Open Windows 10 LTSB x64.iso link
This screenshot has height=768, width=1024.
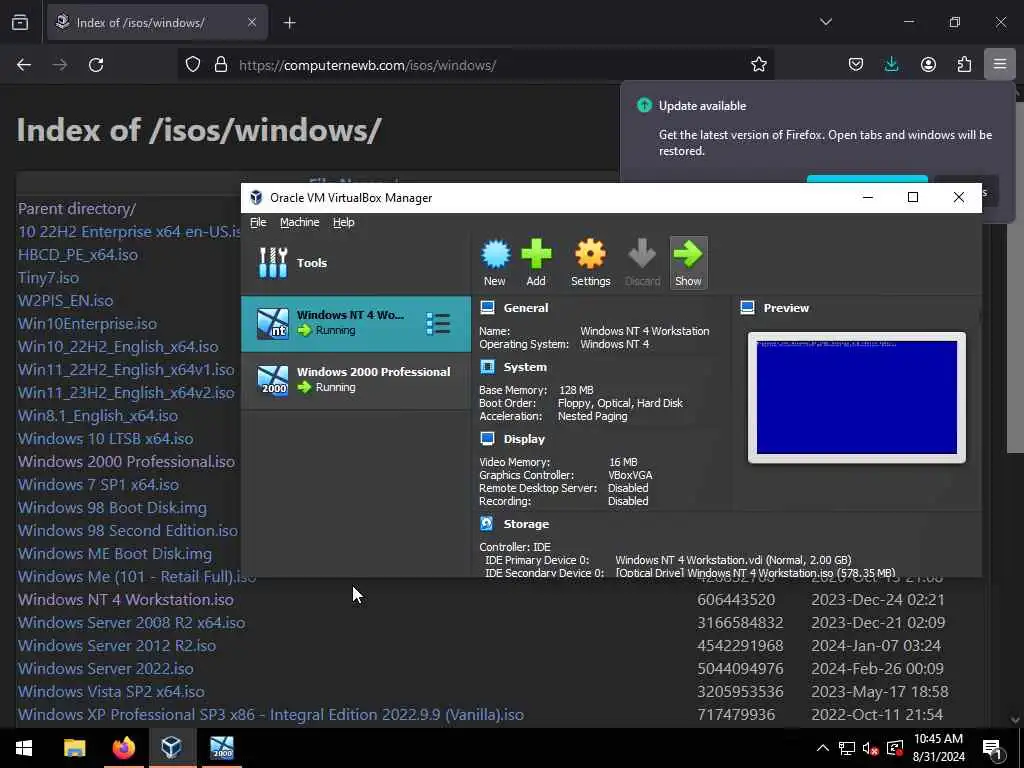coord(106,438)
